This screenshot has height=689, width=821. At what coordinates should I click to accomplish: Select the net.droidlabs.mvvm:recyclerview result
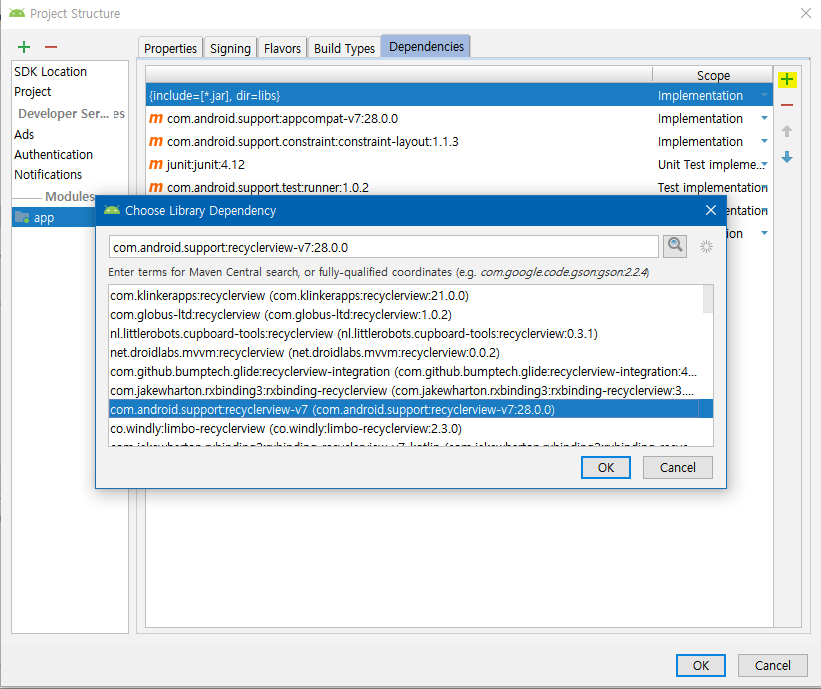coord(405,352)
